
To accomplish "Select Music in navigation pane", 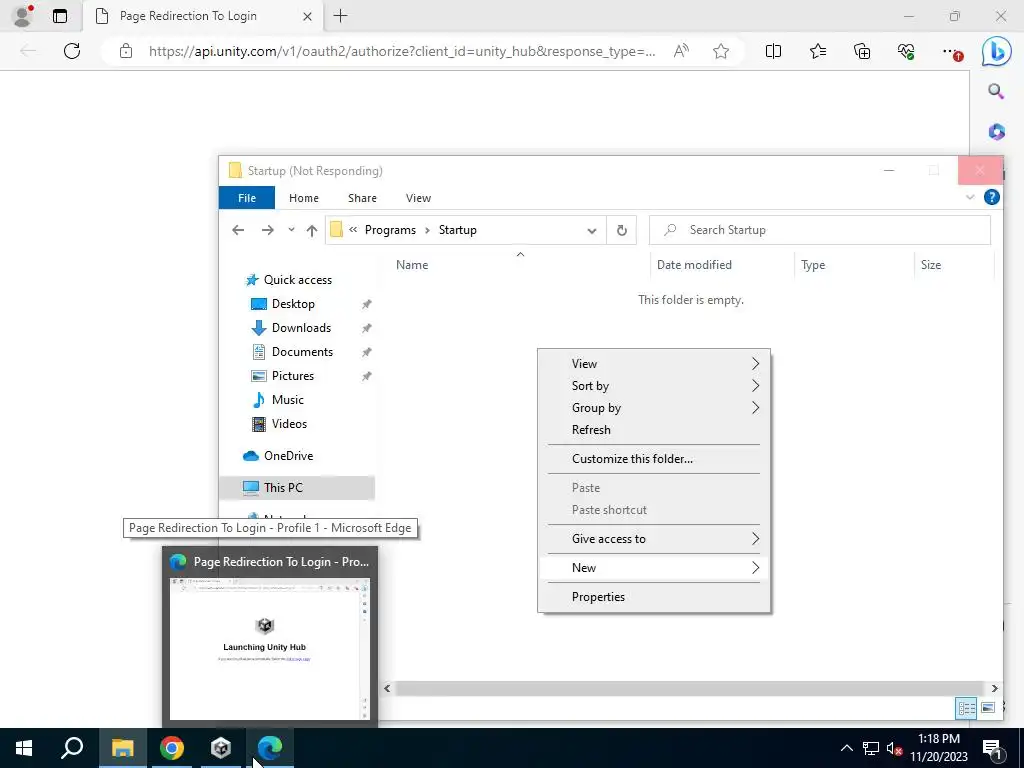I will click(287, 400).
